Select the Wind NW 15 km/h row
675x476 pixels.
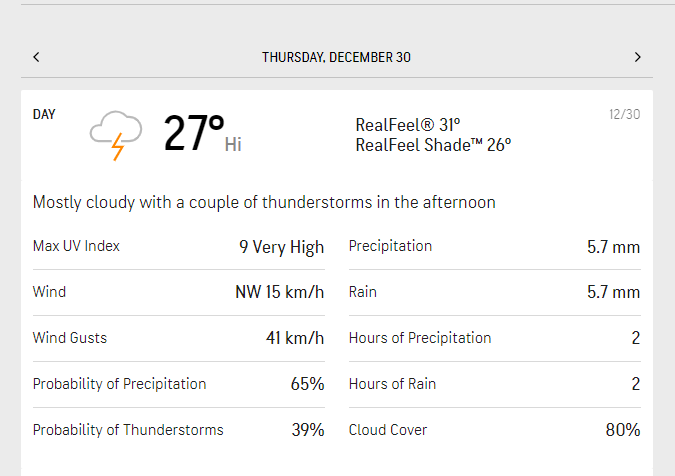tap(178, 292)
